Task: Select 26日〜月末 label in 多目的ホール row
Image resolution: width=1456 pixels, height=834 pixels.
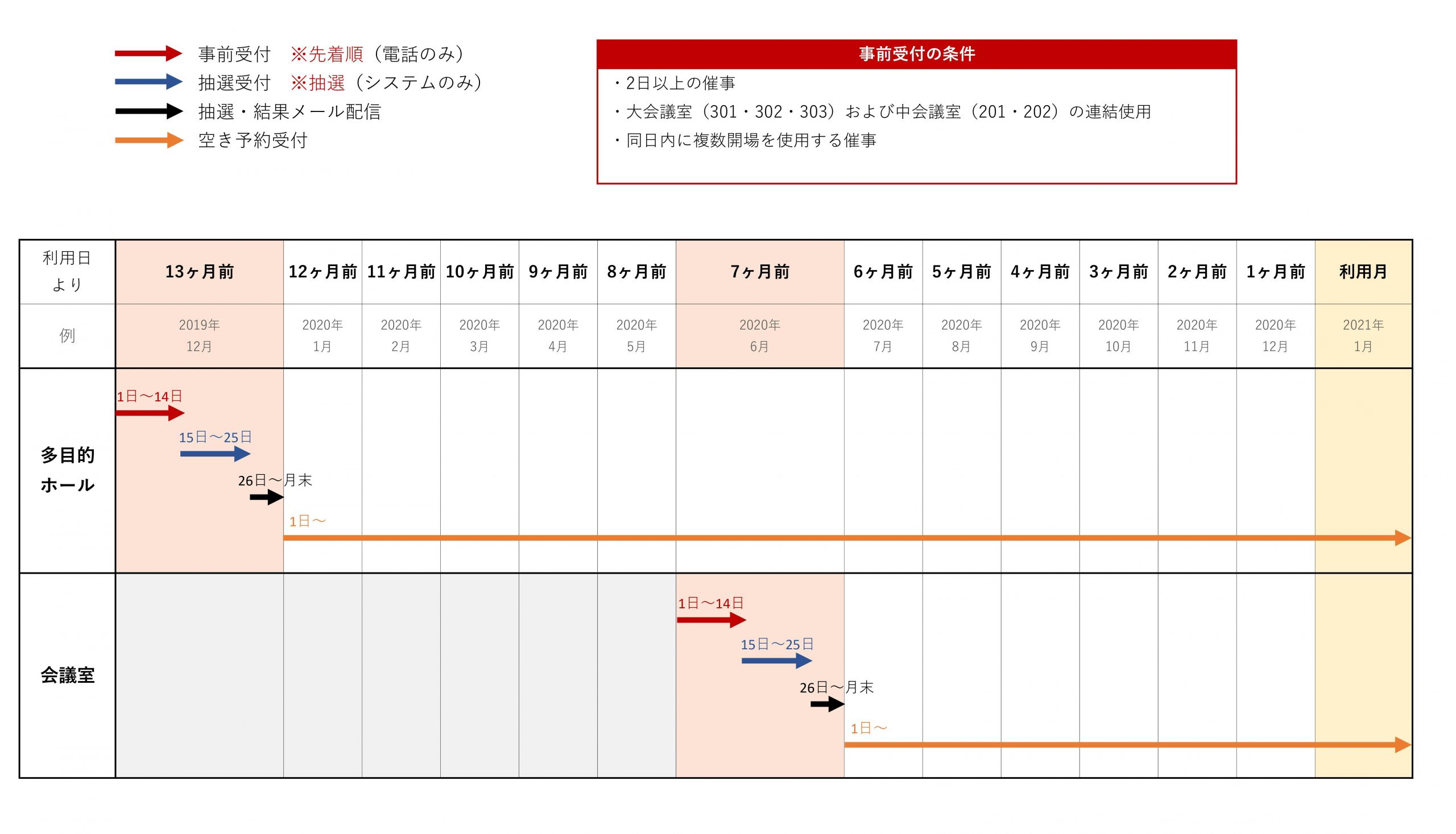Action: tap(275, 480)
